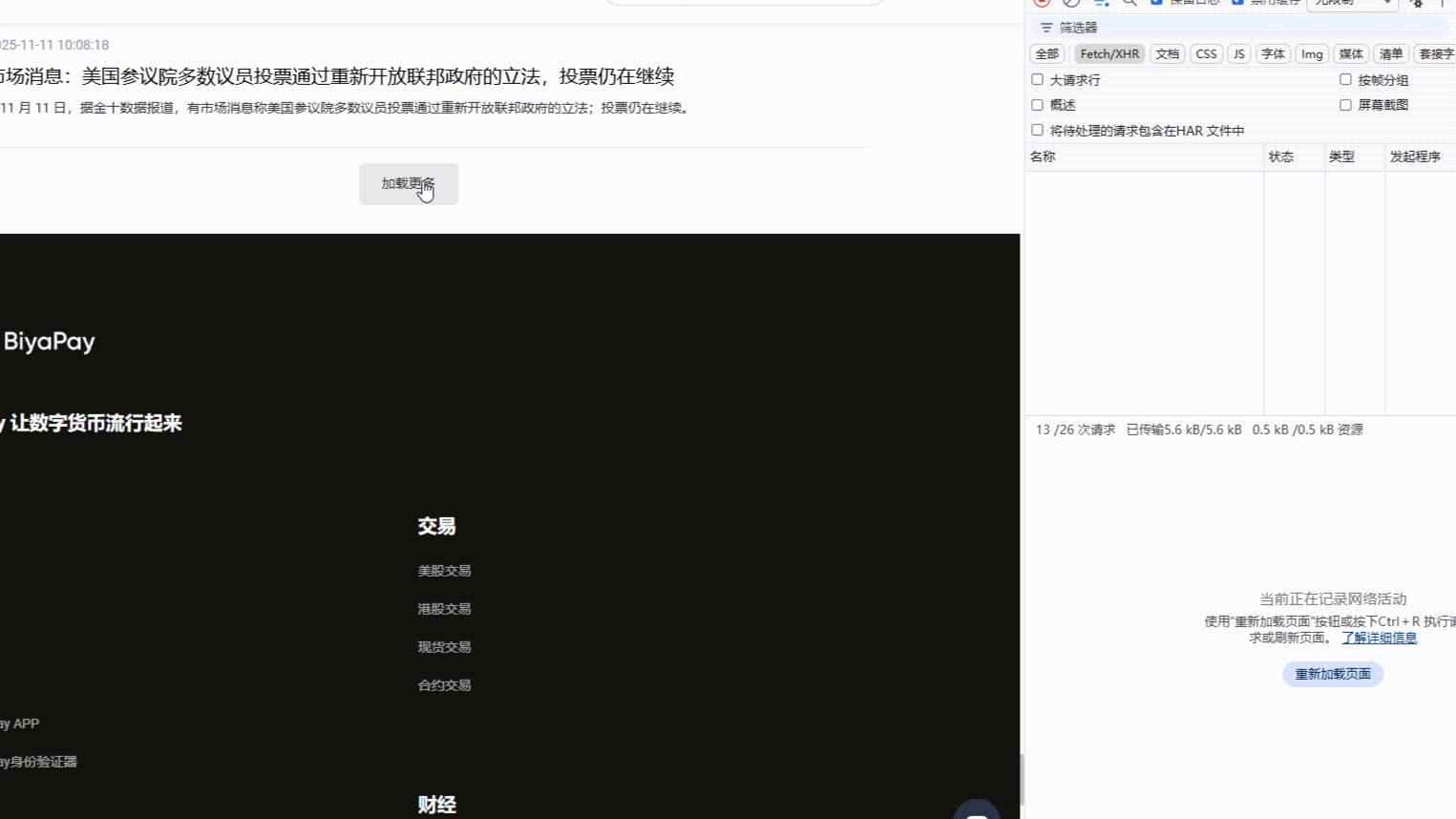Select the Img request type filter
The height and width of the screenshot is (819, 1456).
[1312, 54]
